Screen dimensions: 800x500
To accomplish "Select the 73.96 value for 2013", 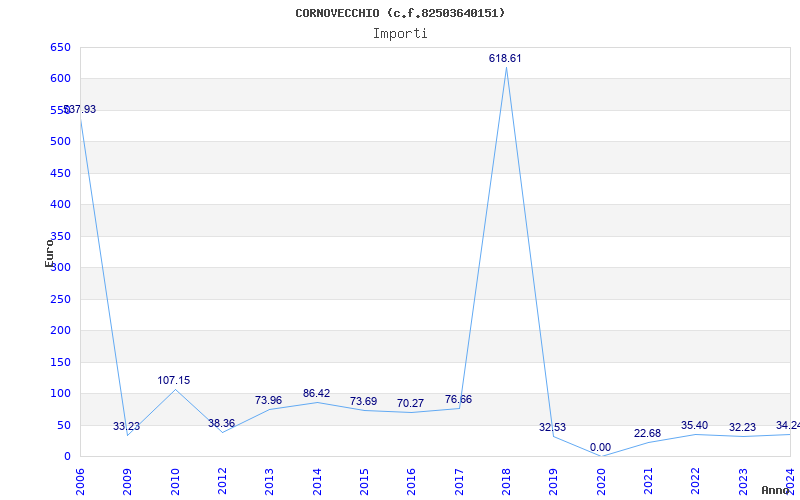I will (268, 401).
